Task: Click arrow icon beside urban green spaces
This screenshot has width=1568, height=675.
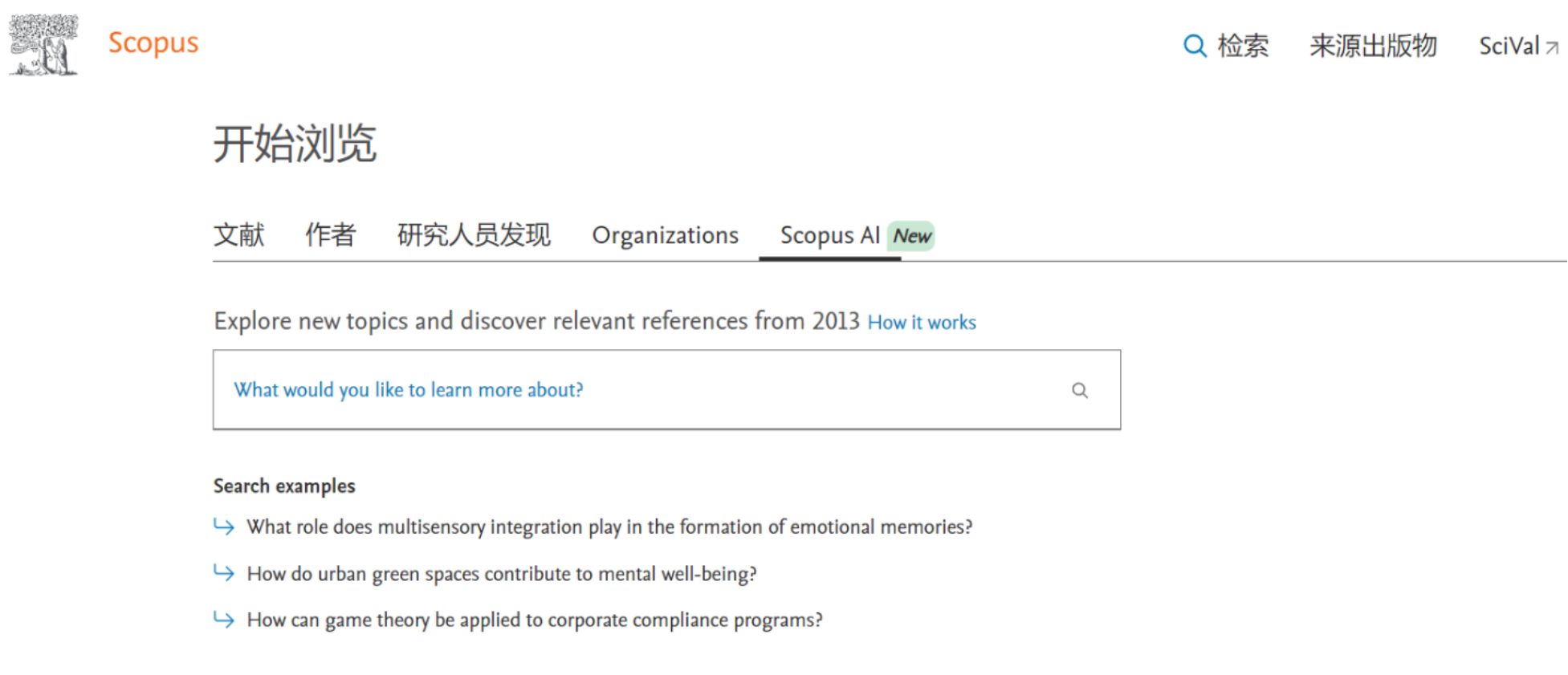Action: pyautogui.click(x=224, y=572)
